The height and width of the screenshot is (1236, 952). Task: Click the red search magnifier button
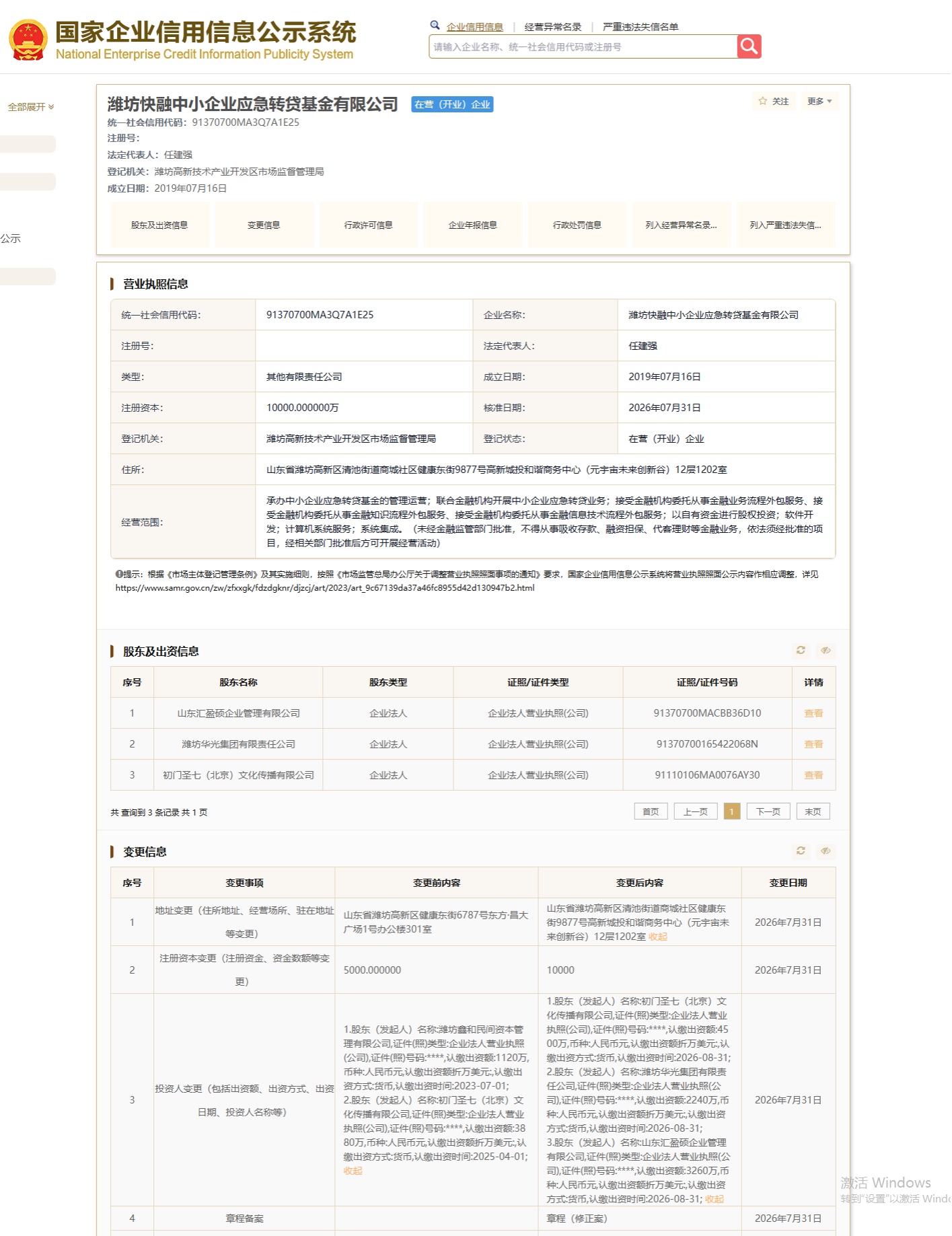pyautogui.click(x=749, y=46)
